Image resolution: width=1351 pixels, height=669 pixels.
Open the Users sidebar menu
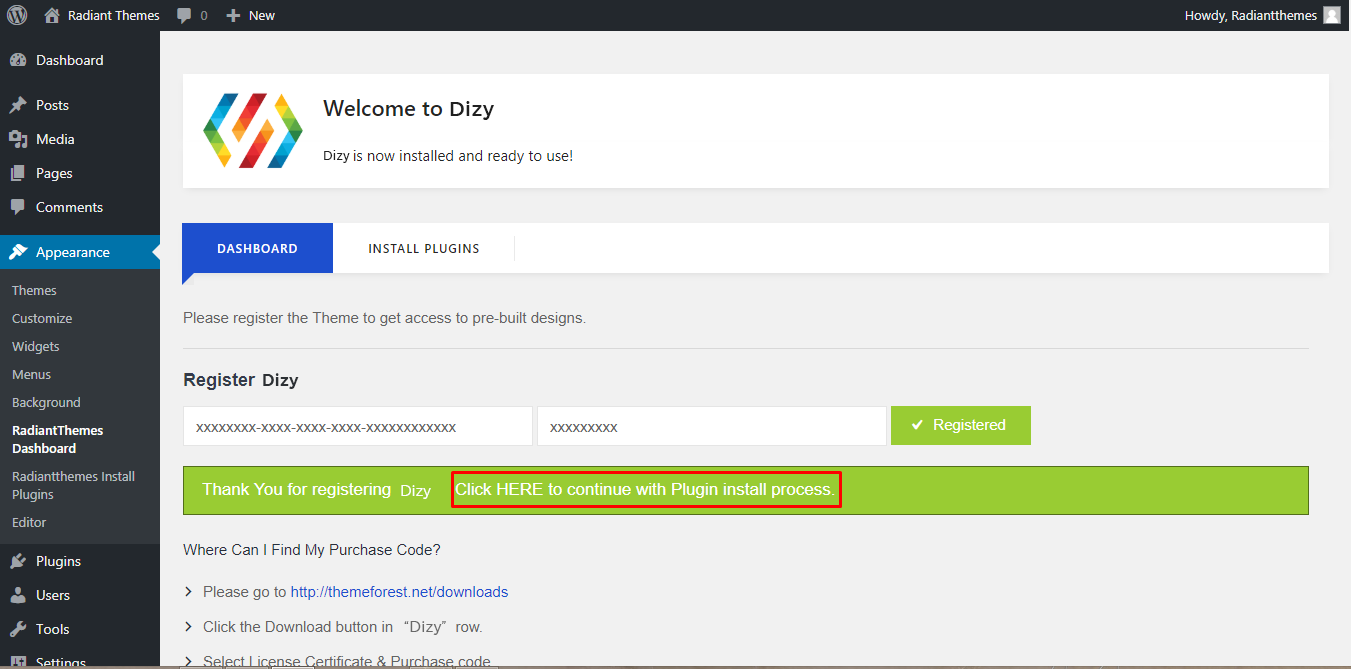[53, 595]
